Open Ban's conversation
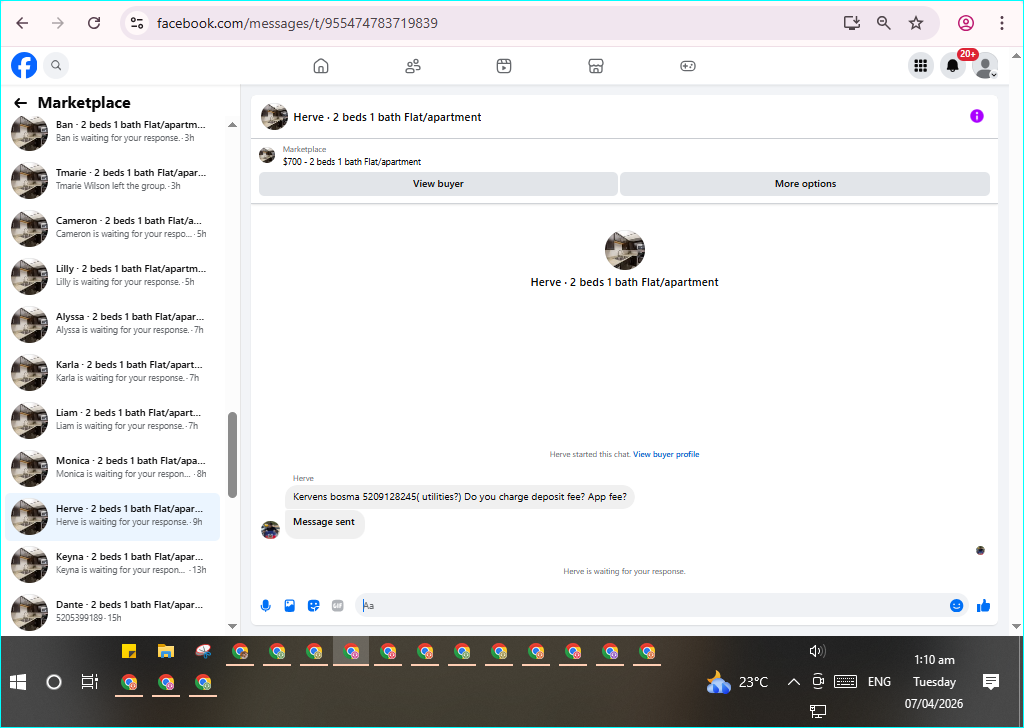 pyautogui.click(x=113, y=131)
